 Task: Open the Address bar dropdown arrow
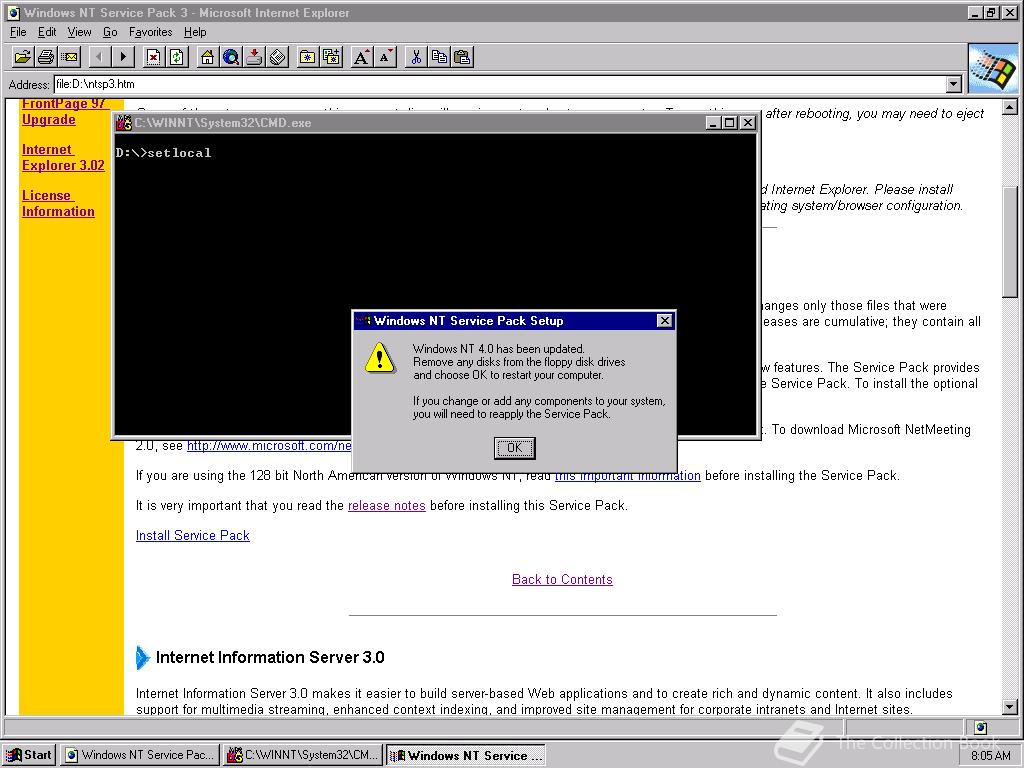[955, 84]
